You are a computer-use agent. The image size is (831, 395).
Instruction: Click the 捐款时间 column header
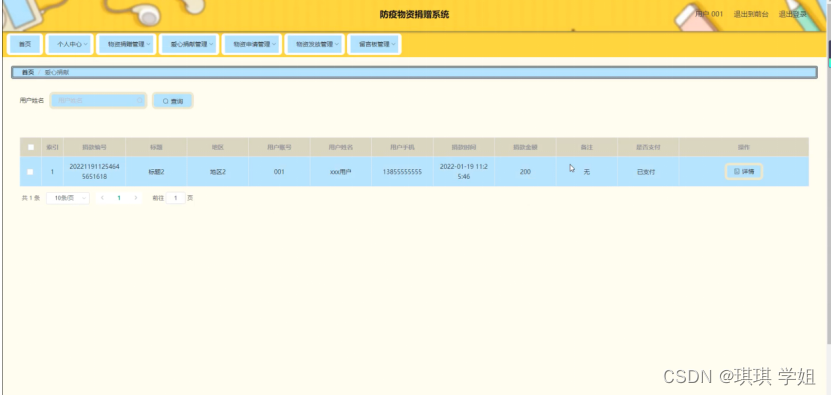464,147
